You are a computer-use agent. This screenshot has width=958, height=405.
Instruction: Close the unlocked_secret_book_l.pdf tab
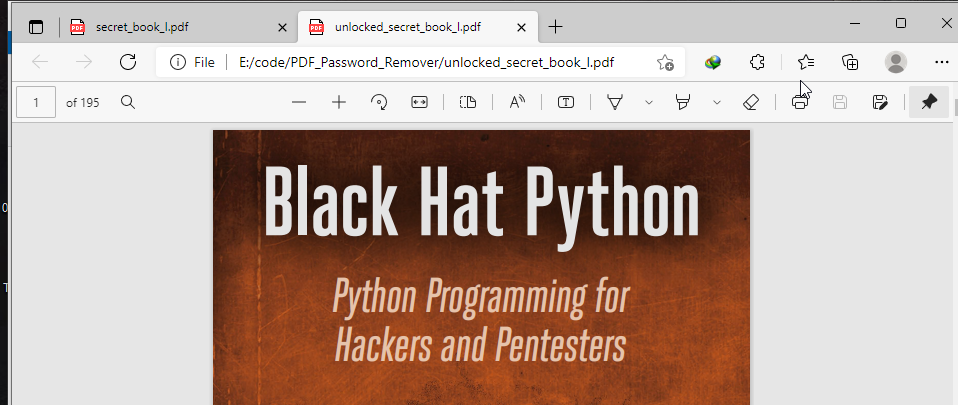(x=521, y=27)
